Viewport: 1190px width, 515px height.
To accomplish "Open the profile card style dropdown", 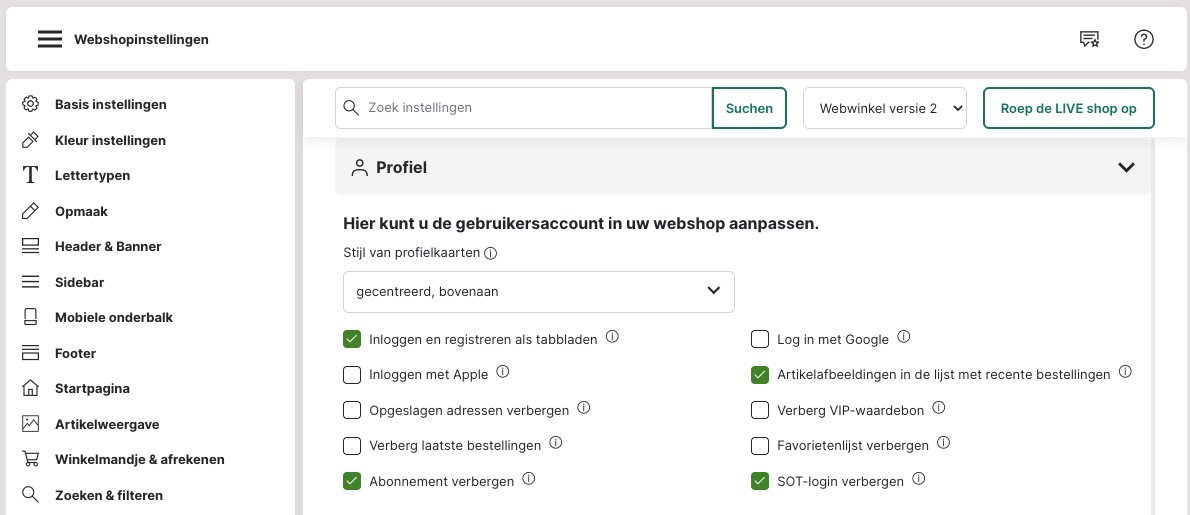I will pos(538,291).
